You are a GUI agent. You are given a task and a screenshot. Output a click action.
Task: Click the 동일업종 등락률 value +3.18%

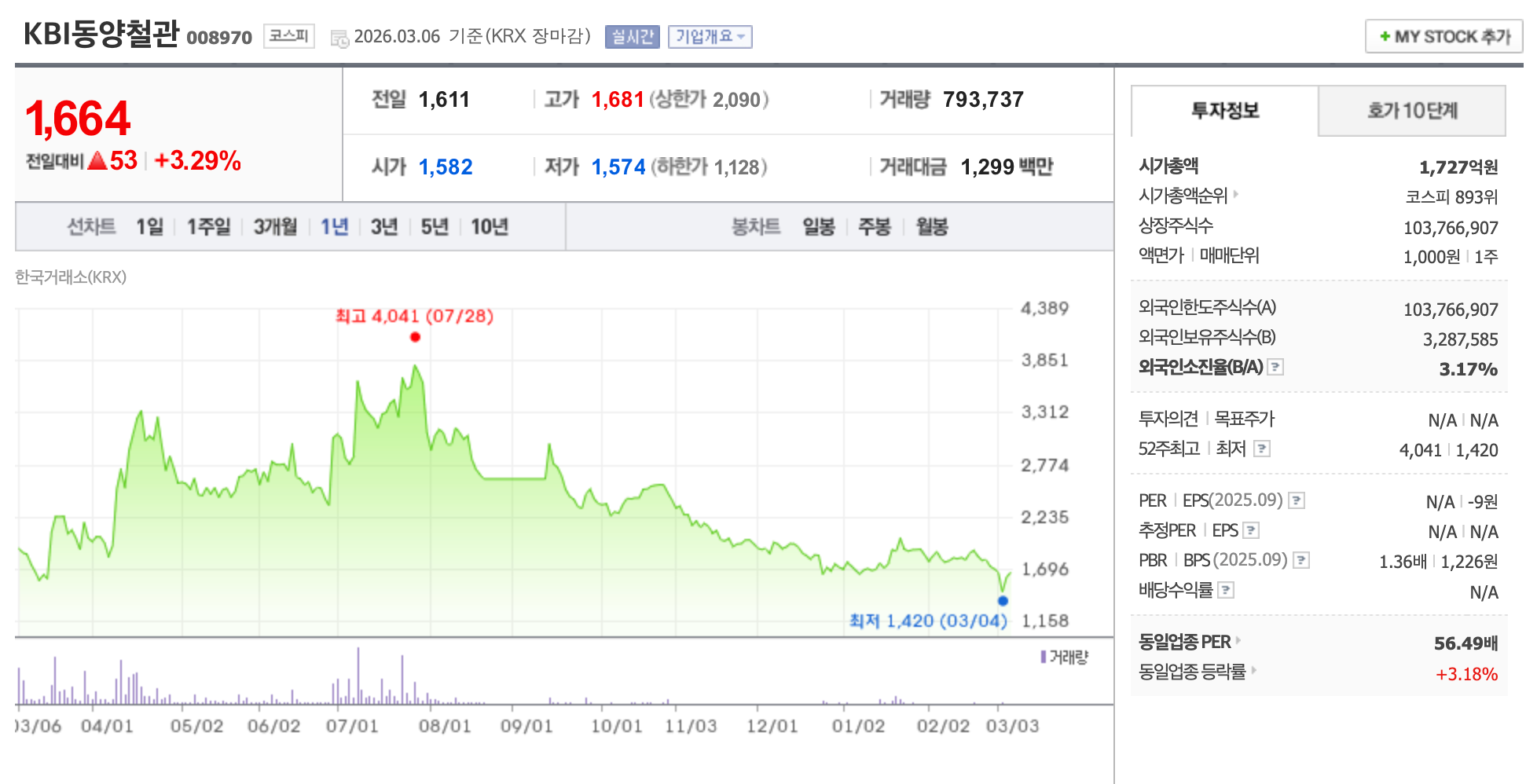[1467, 674]
